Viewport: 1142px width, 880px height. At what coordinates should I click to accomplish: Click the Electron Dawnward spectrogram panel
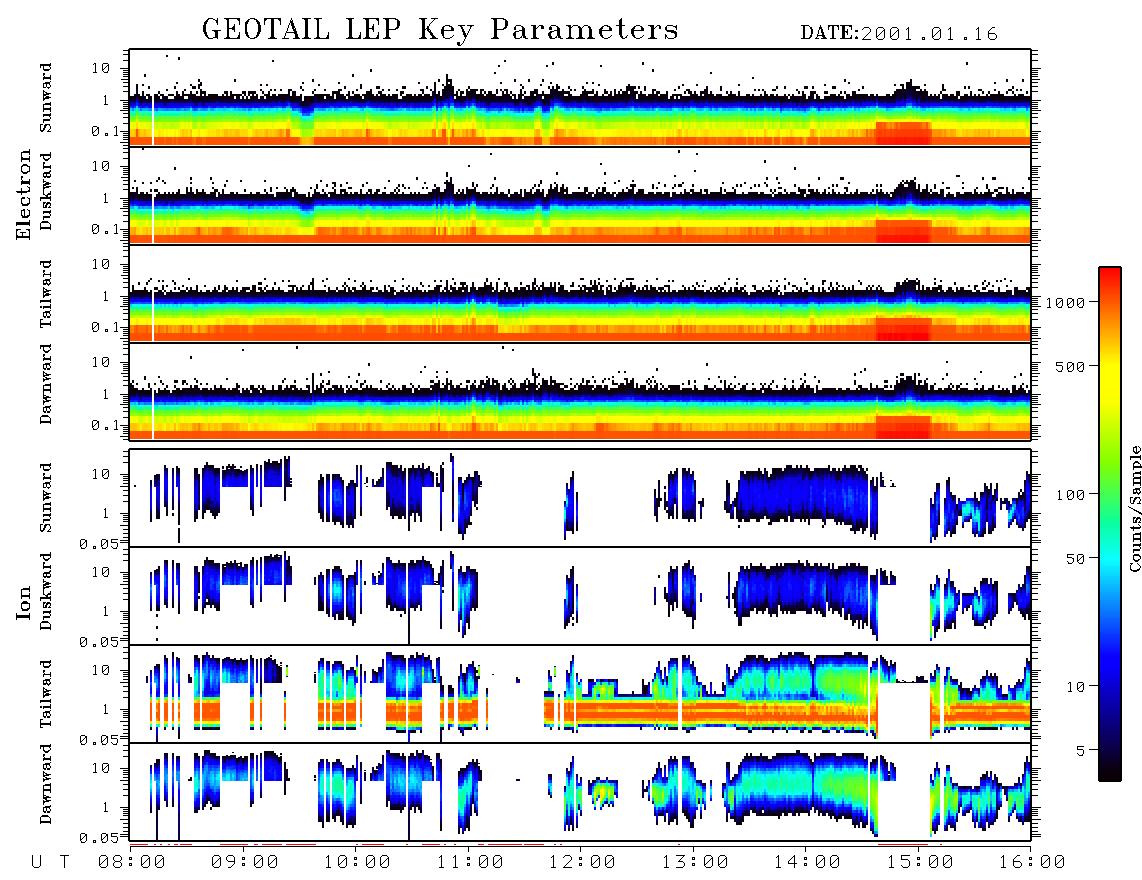(580, 392)
